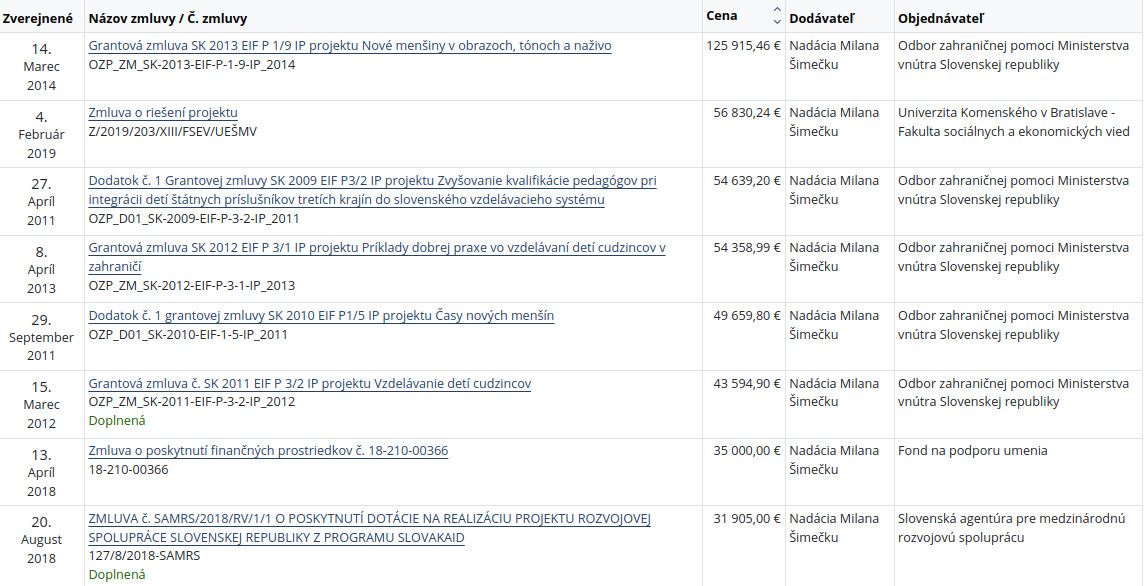
Task: Open the Zmluva o riešení projektu link
Action: click(x=163, y=113)
